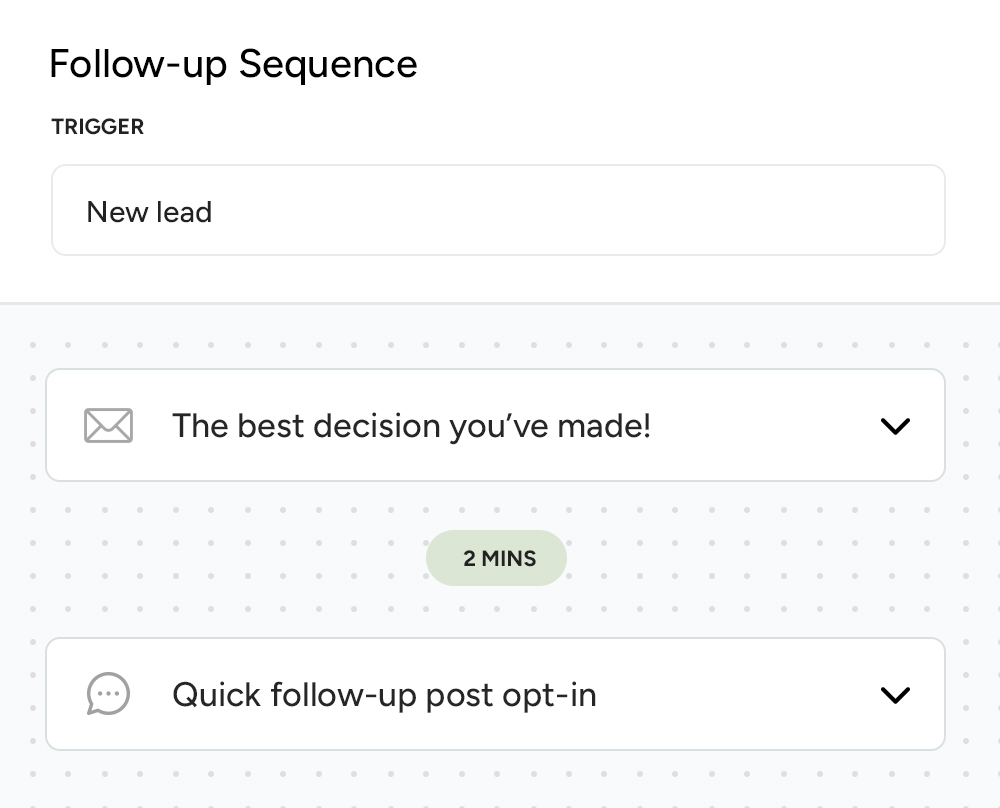Click the 'Quick follow-up post opt-in' text
The height and width of the screenshot is (808, 1000).
coord(384,694)
